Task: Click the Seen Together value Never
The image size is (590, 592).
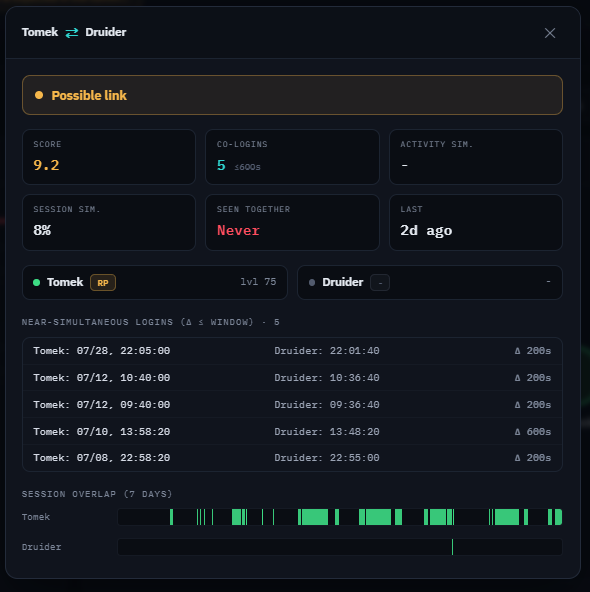Action: click(238, 230)
